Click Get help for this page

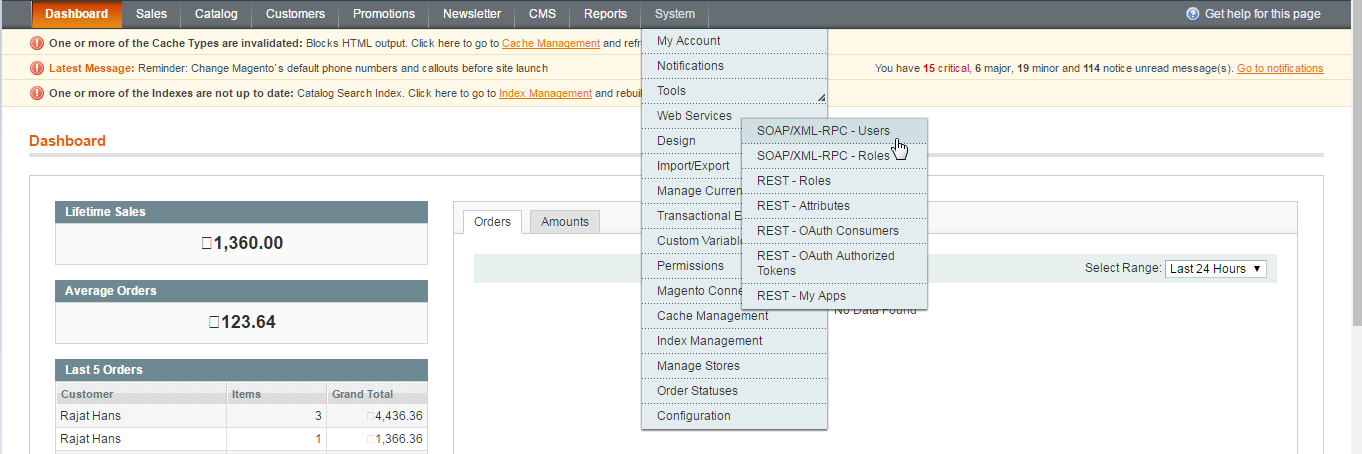pos(1262,14)
